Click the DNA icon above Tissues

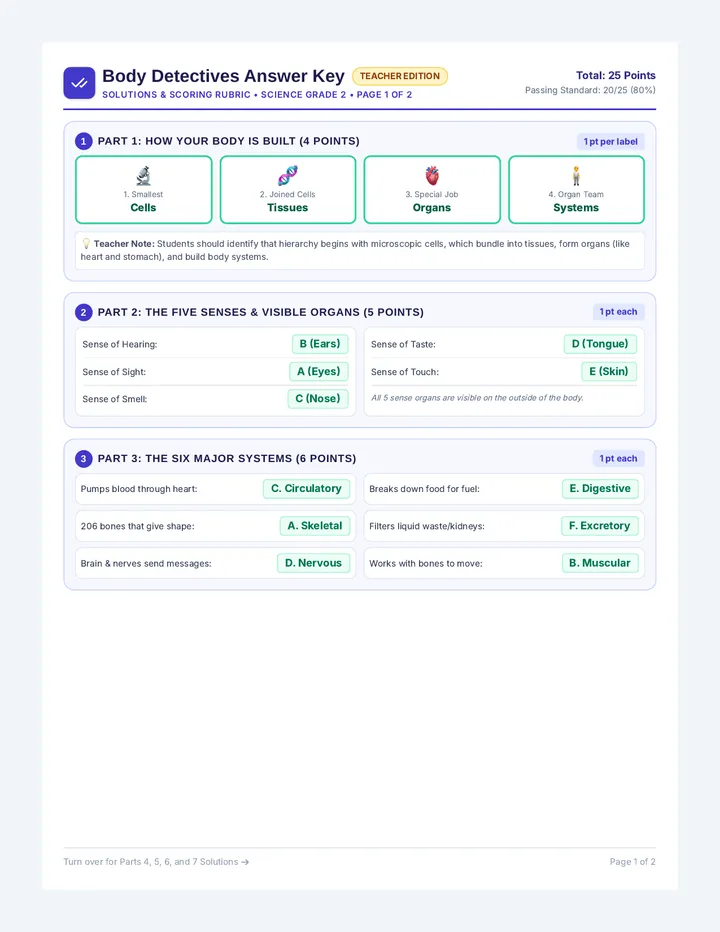click(288, 176)
